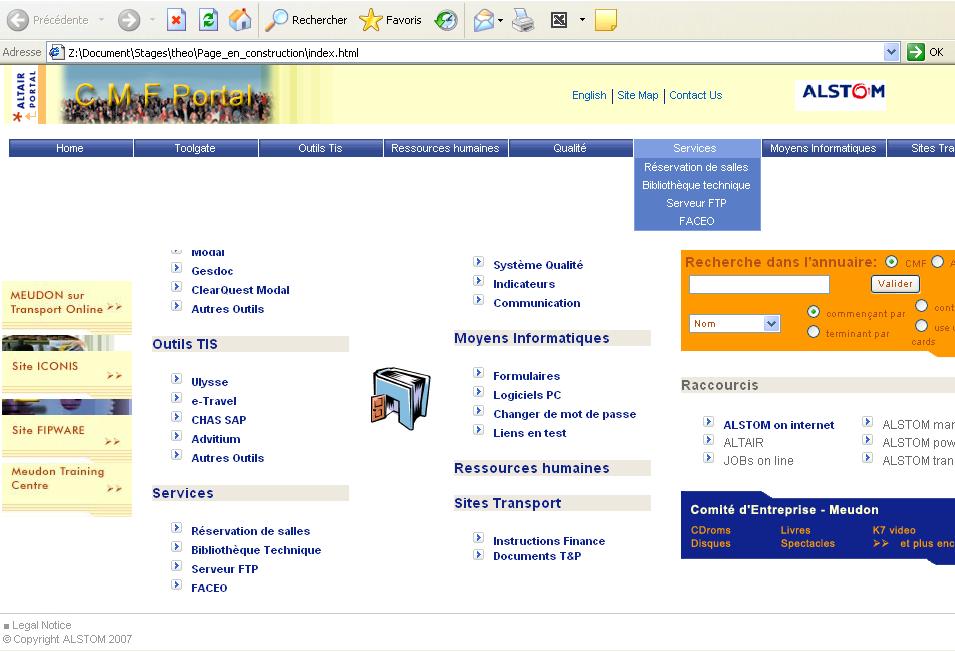Open the Moyens Informatiques navigation tab
Screen dimensions: 955x652
point(823,148)
